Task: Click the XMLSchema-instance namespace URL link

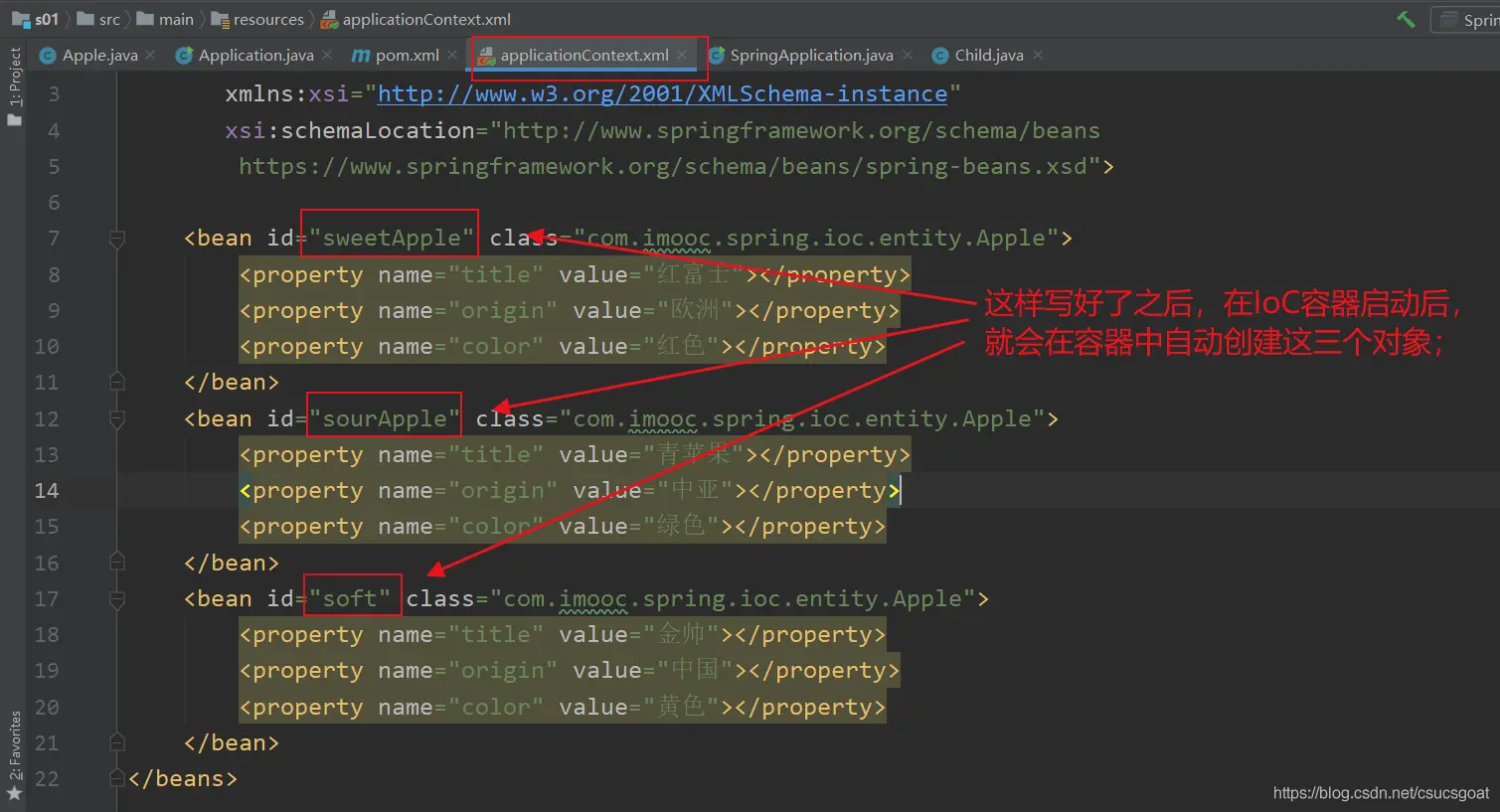Action: click(662, 94)
